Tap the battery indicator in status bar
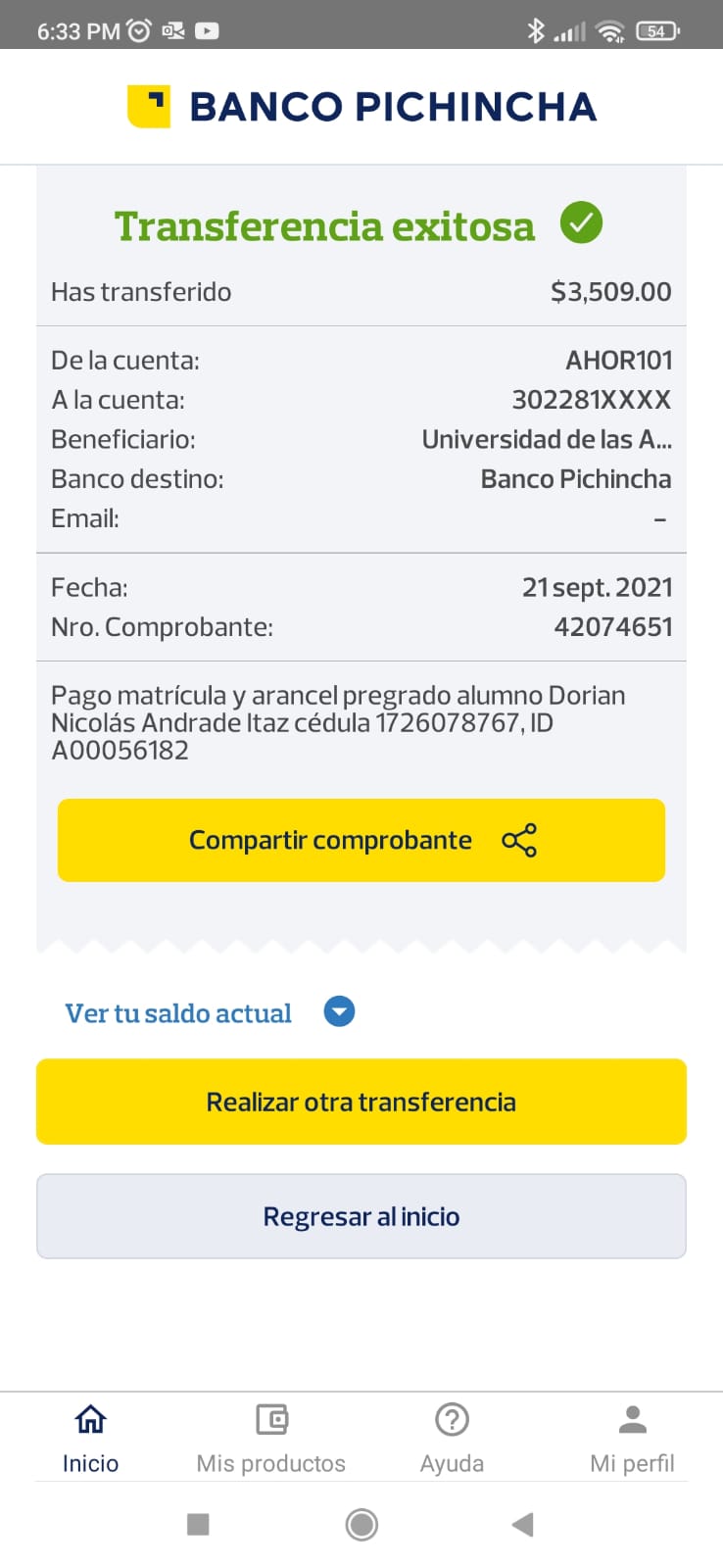This screenshot has width=723, height=1568. point(657,31)
